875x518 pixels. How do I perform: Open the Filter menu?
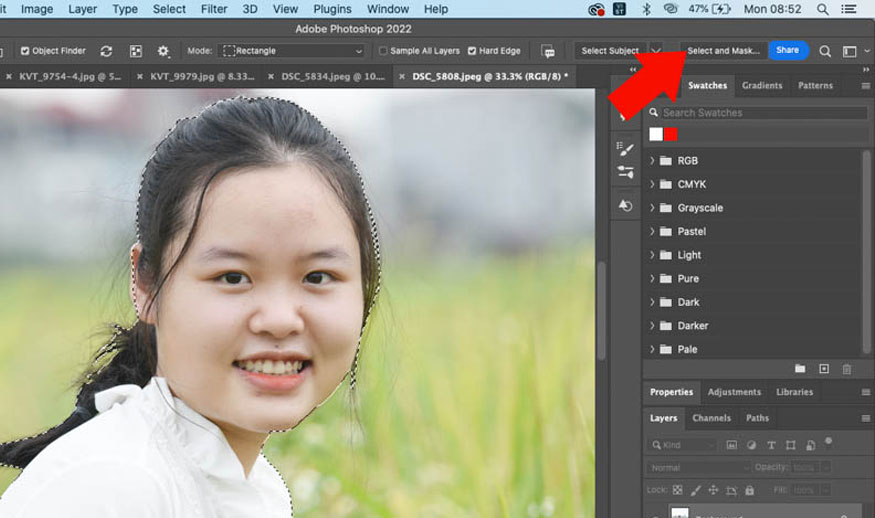click(x=214, y=9)
